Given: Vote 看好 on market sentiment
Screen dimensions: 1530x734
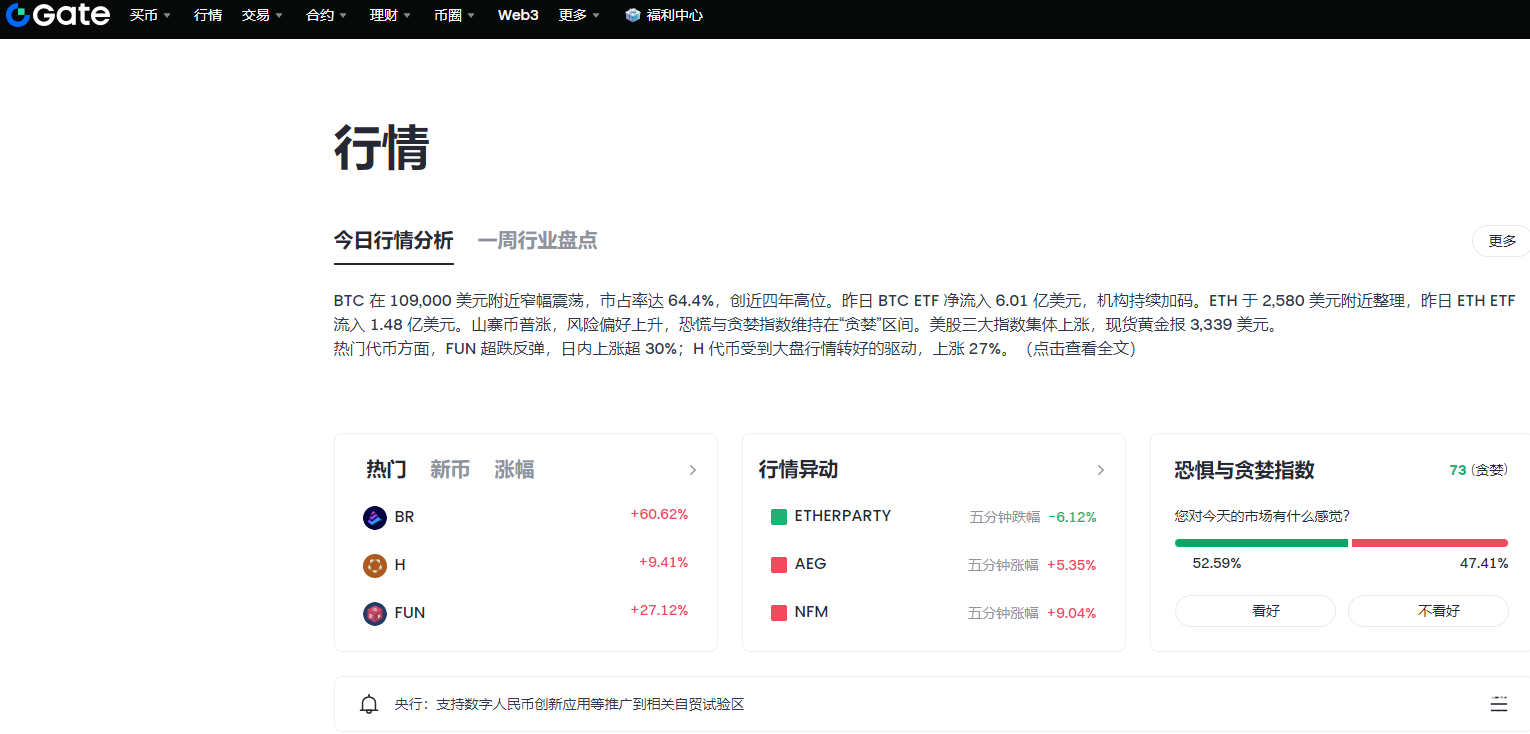Looking at the screenshot, I should point(1254,611).
